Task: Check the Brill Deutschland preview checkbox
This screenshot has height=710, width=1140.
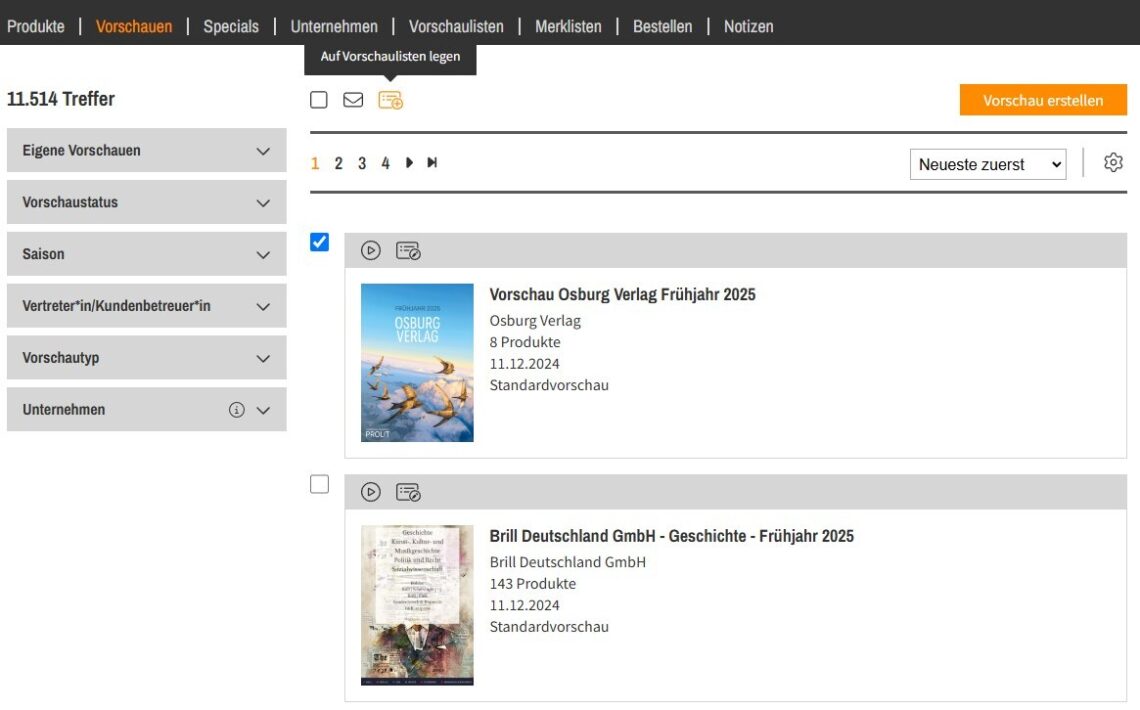Action: click(320, 484)
